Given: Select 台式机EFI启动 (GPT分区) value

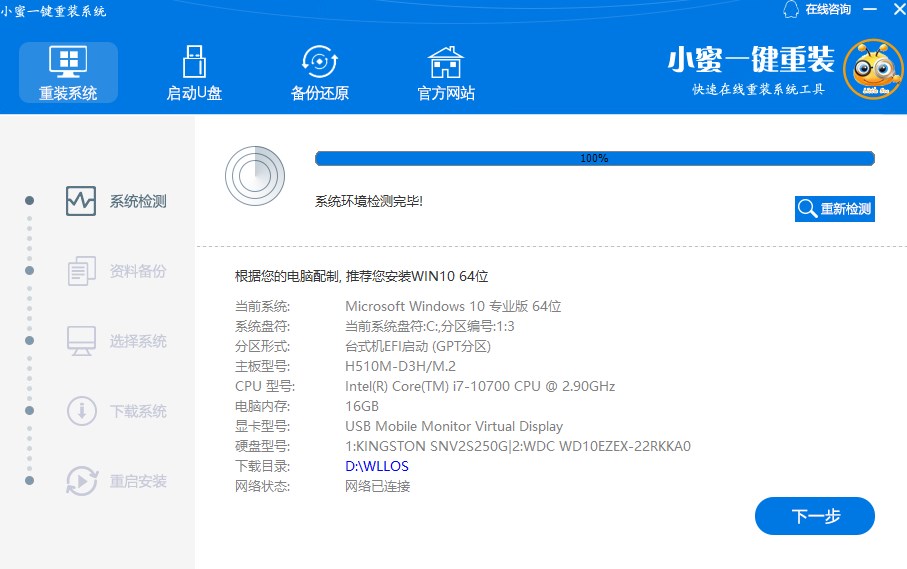Looking at the screenshot, I should [x=418, y=346].
